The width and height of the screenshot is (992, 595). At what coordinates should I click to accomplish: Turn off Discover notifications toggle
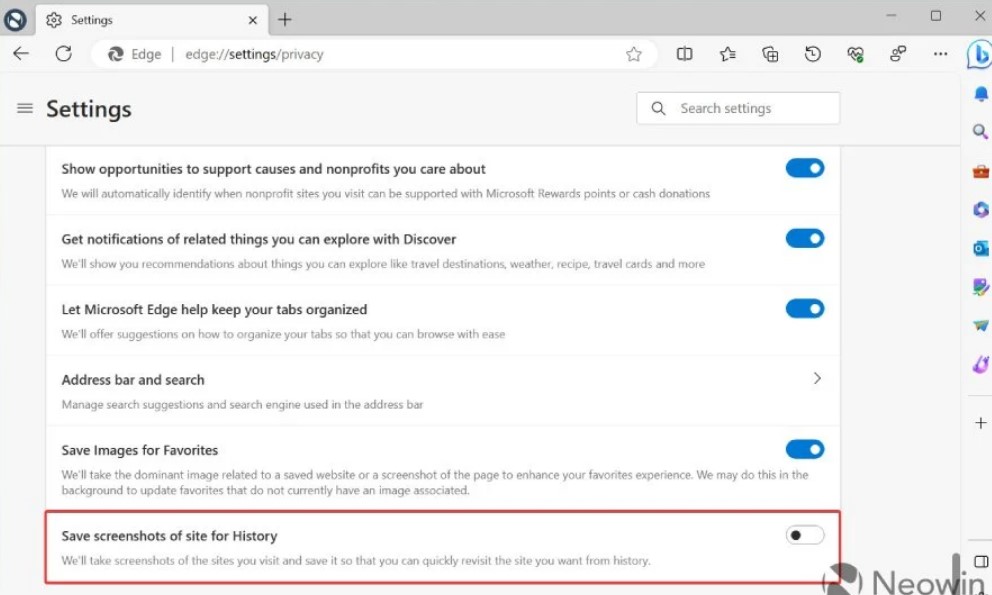[805, 239]
